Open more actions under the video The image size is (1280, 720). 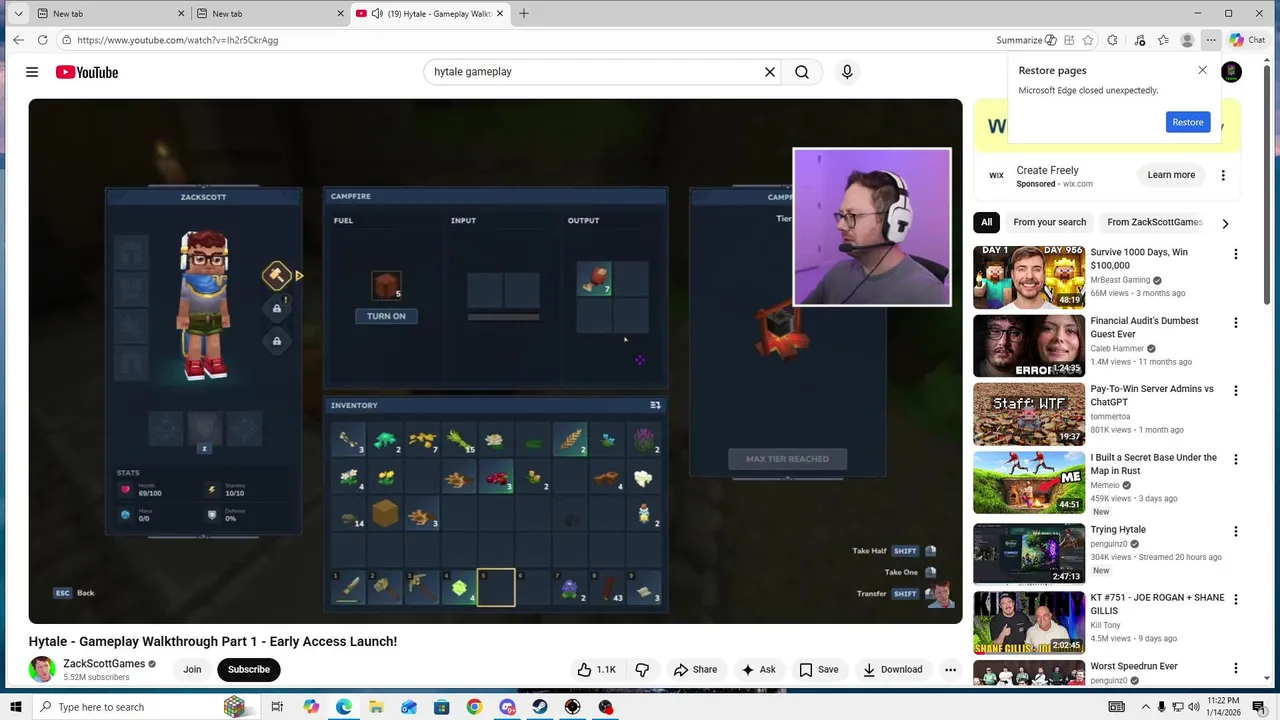click(950, 670)
